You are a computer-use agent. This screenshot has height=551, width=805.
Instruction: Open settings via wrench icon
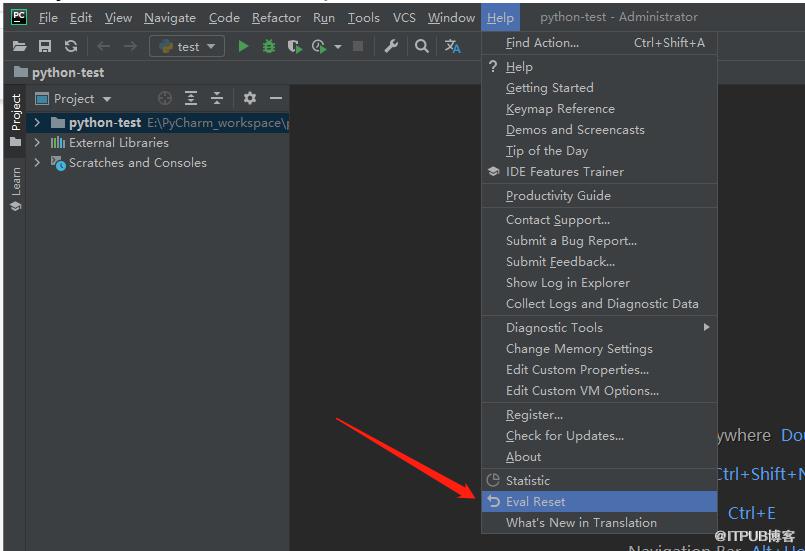coord(391,47)
